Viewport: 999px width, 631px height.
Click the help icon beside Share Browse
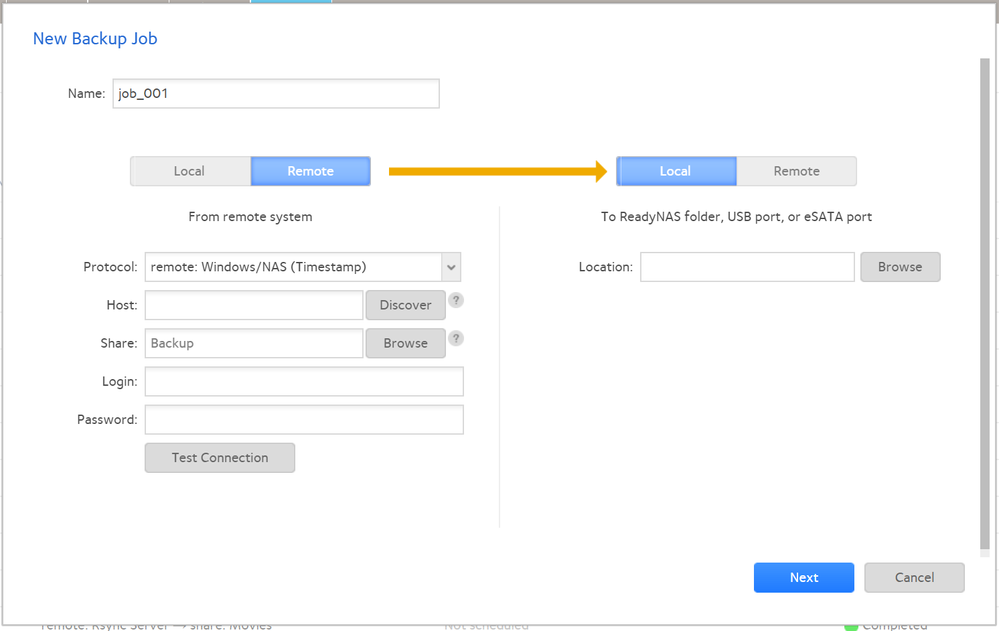tap(456, 338)
